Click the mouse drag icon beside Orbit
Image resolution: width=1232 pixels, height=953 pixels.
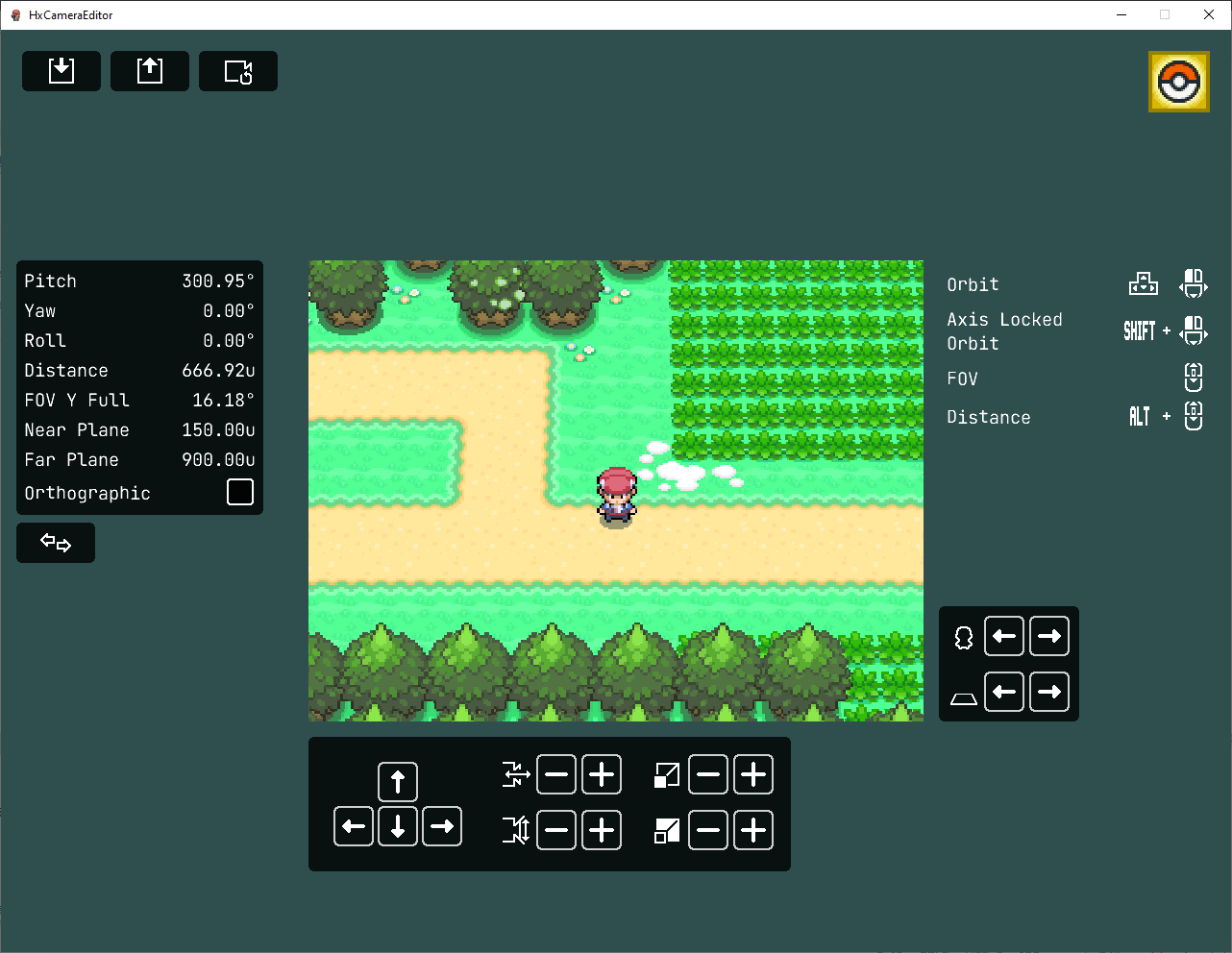tap(1194, 284)
